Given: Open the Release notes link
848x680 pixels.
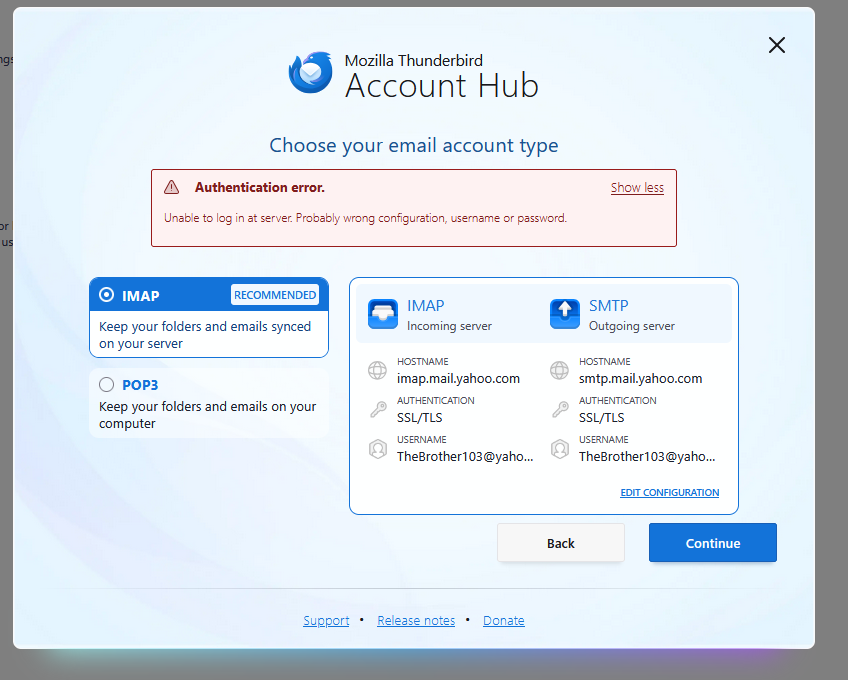Looking at the screenshot, I should 416,620.
